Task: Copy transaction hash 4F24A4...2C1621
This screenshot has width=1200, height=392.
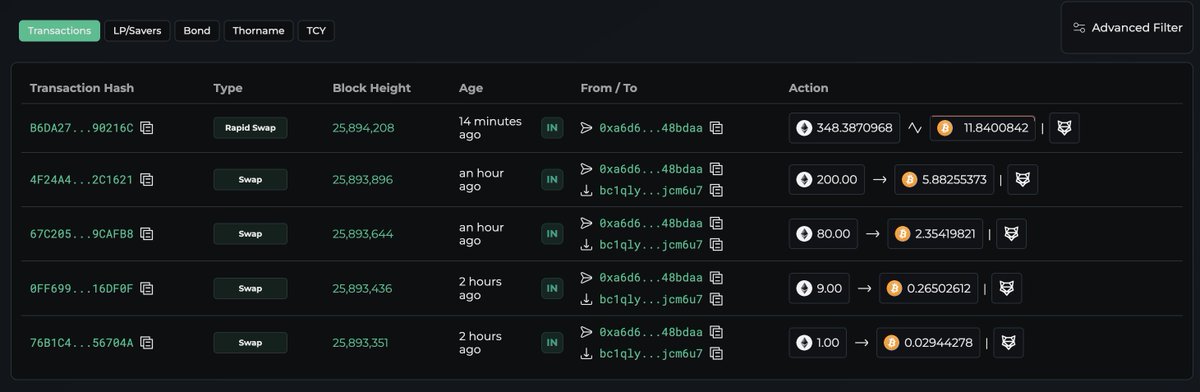Action: pos(147,180)
